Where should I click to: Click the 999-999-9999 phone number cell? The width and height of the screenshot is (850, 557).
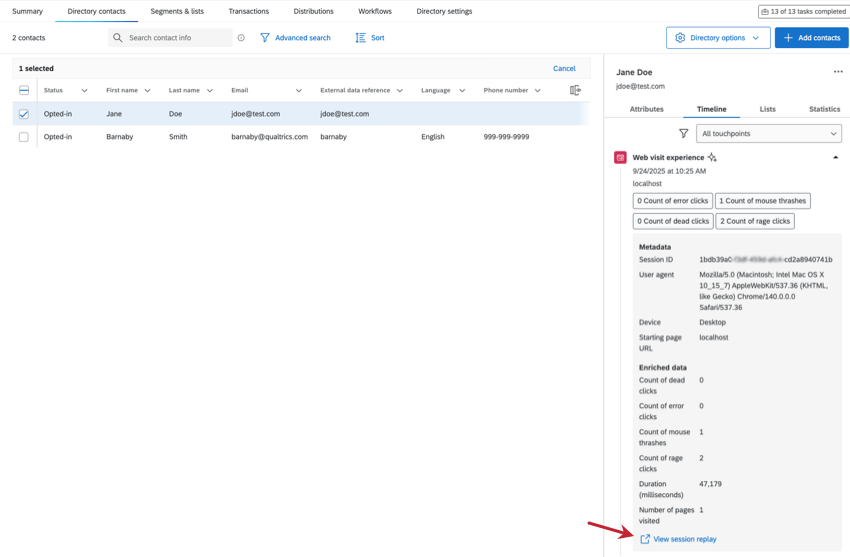pos(506,137)
